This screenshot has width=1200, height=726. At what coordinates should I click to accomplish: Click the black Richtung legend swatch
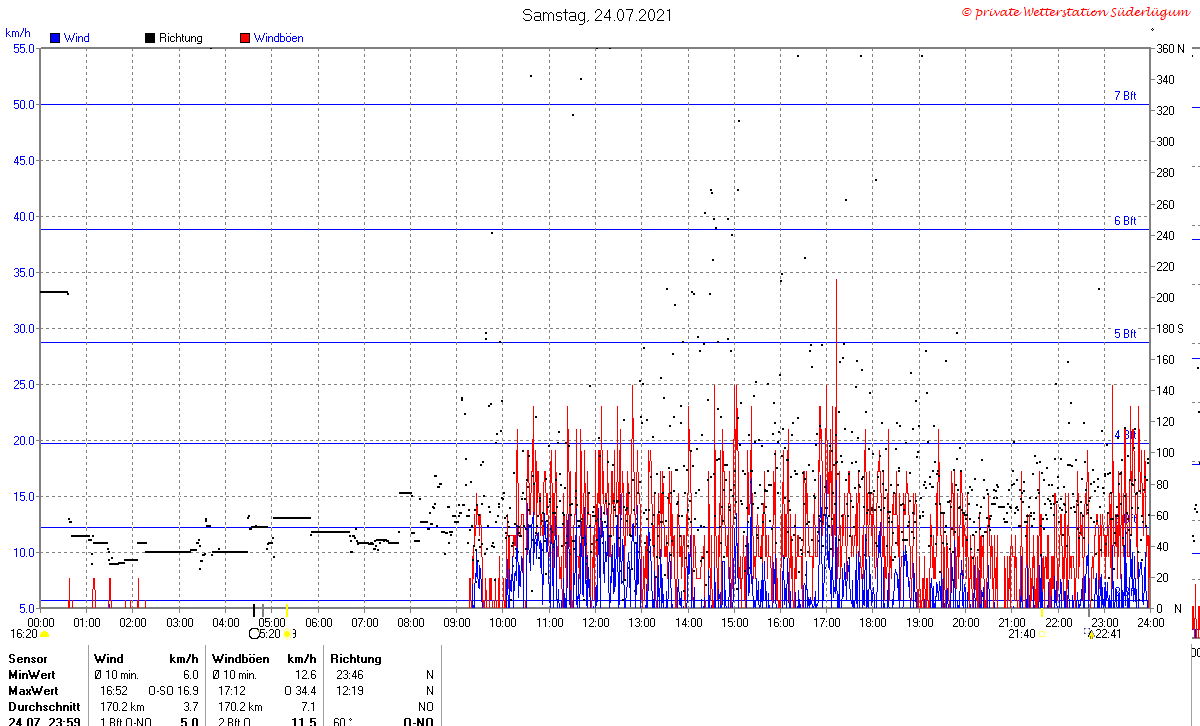150,38
